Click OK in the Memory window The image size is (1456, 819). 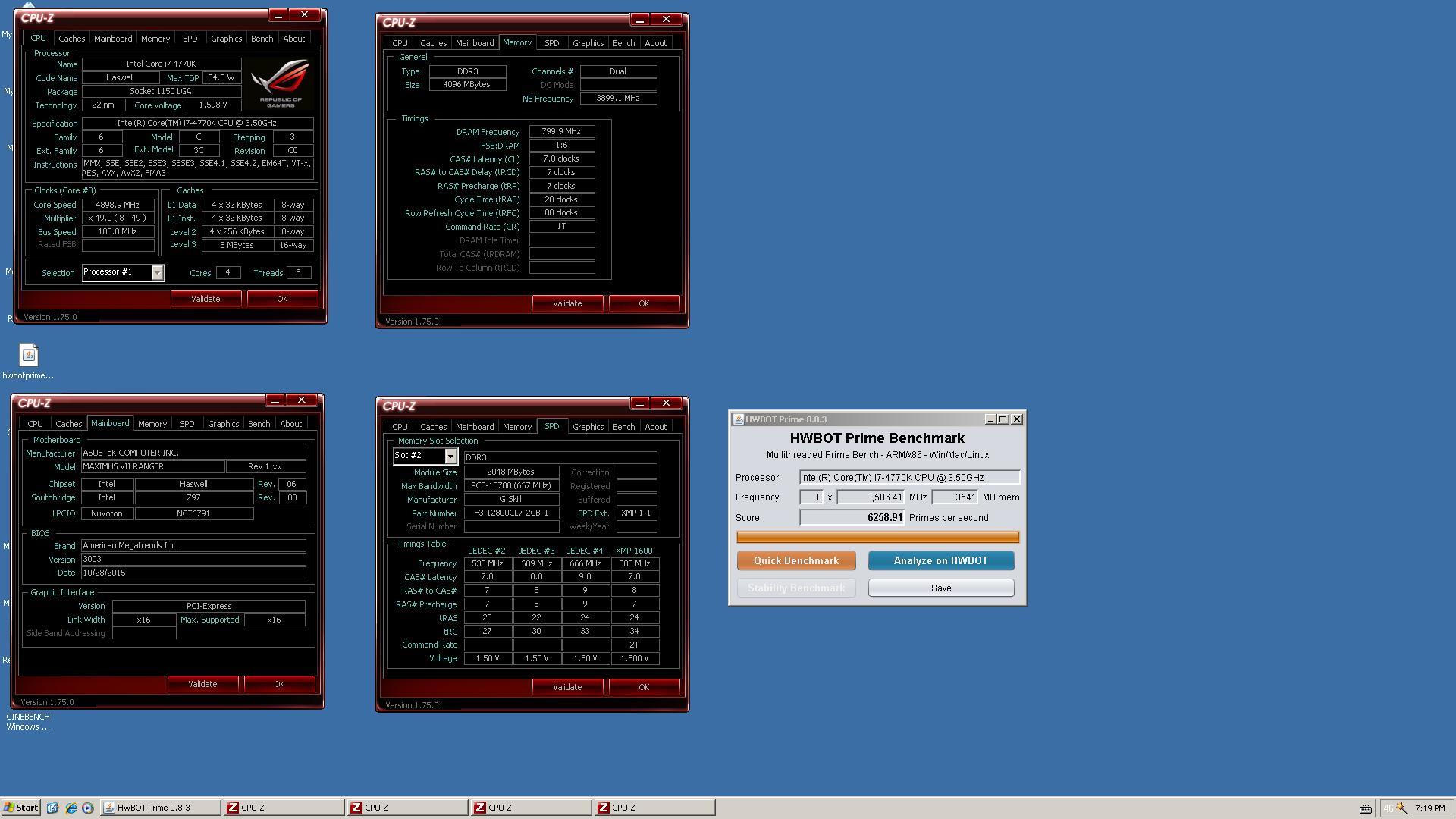pos(644,303)
